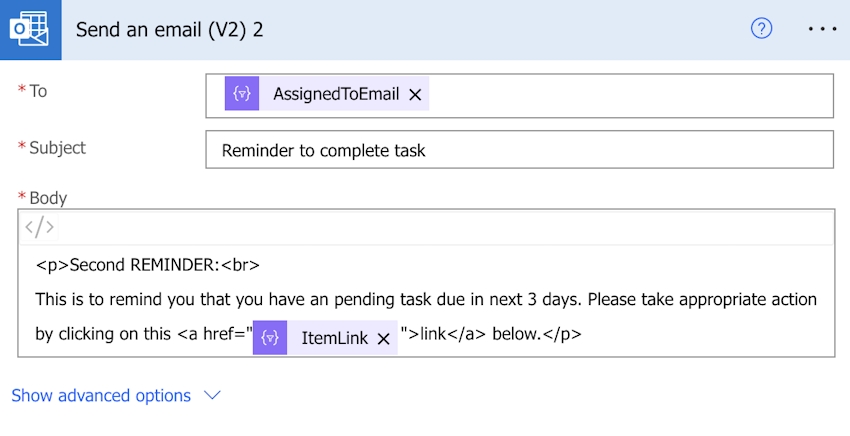Expand advanced options with the chevron
Screen dimensions: 850x436
pos(212,396)
